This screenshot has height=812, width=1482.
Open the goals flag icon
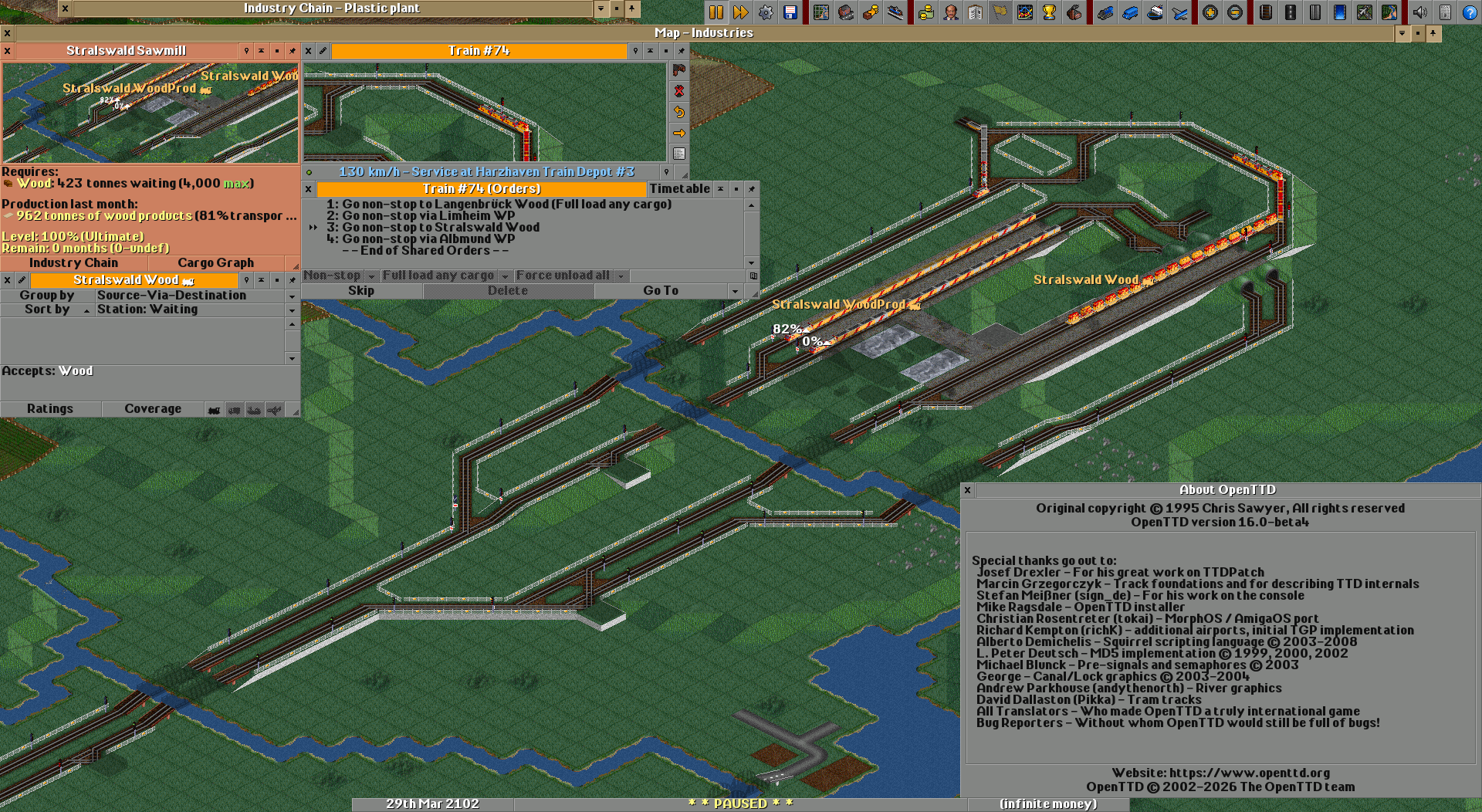[x=1000, y=12]
